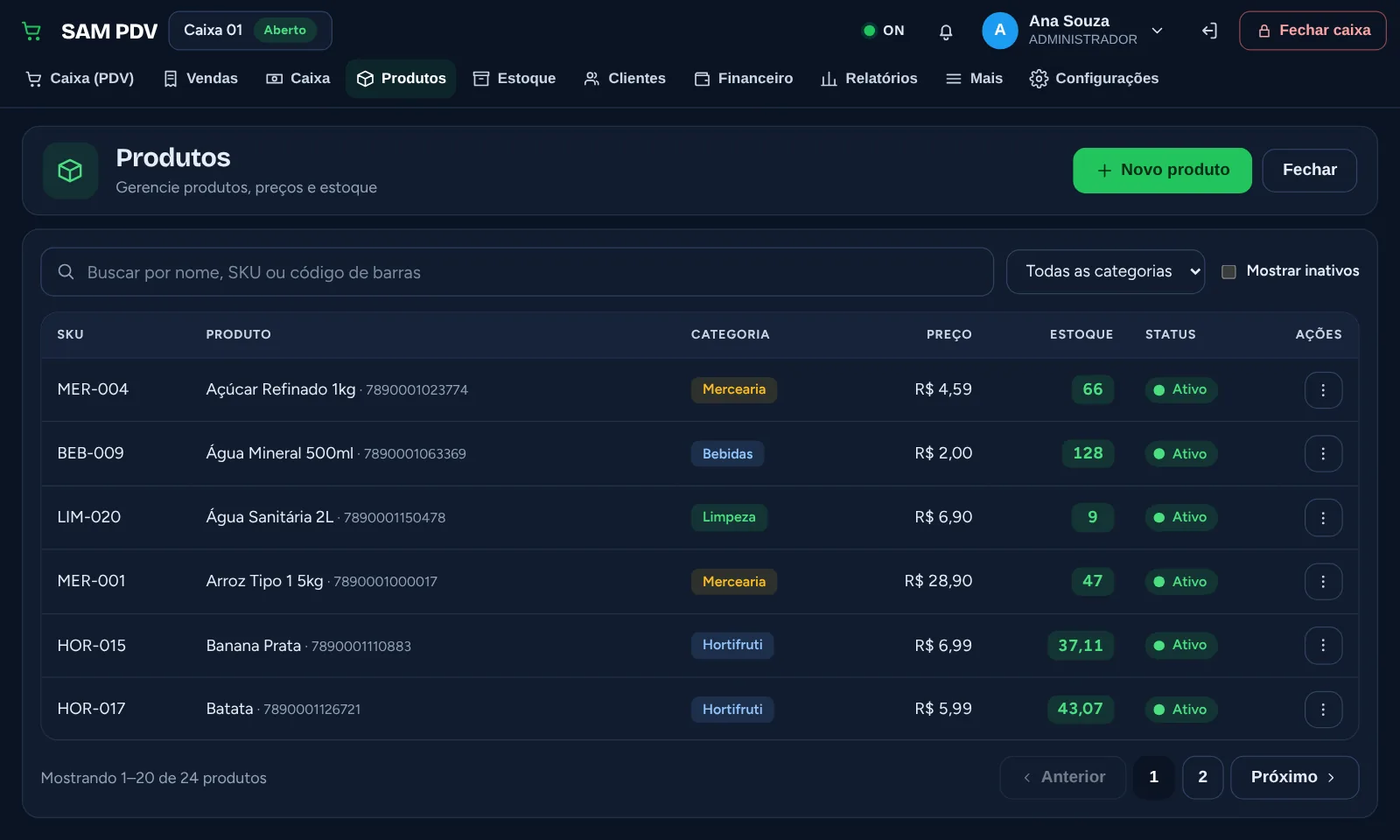Focus the product search field
The width and height of the screenshot is (1400, 840).
pos(517,272)
